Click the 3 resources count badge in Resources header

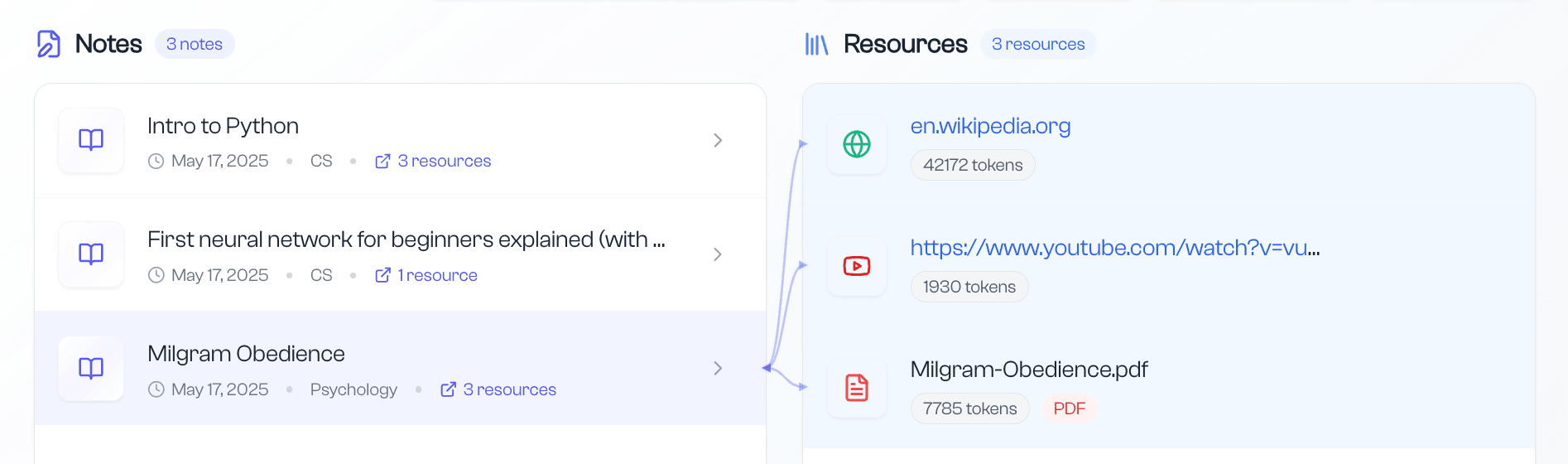click(1038, 44)
